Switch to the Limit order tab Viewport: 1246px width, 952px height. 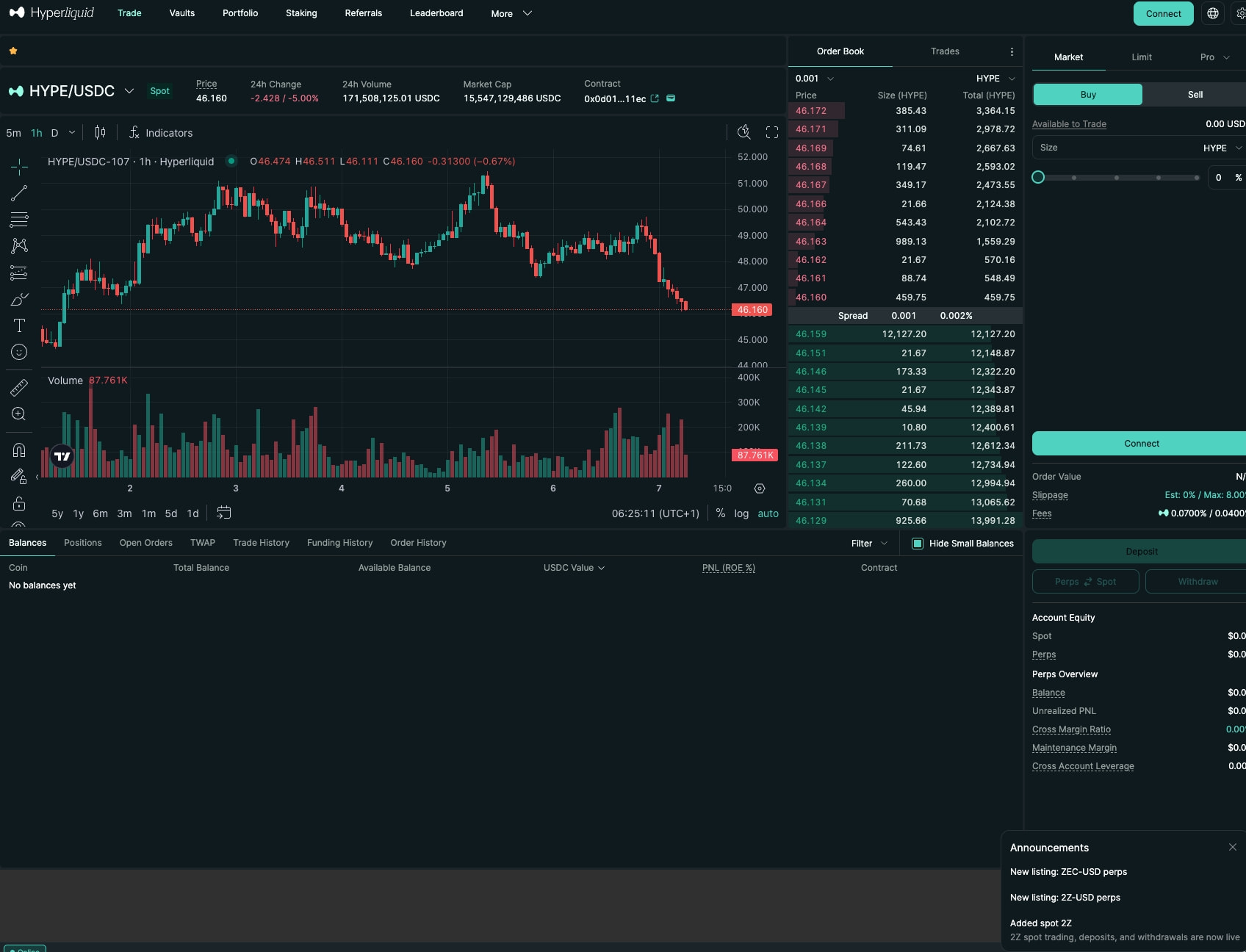pos(1142,57)
